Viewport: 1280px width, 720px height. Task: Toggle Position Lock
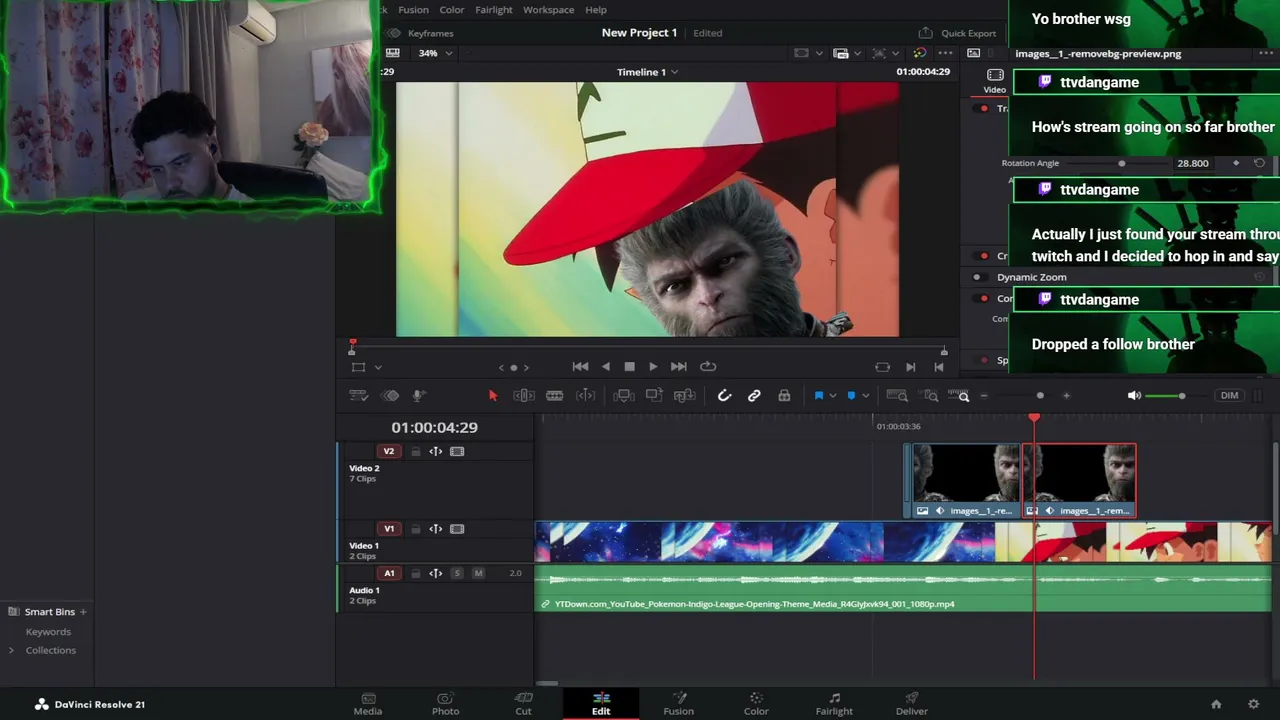tap(784, 396)
